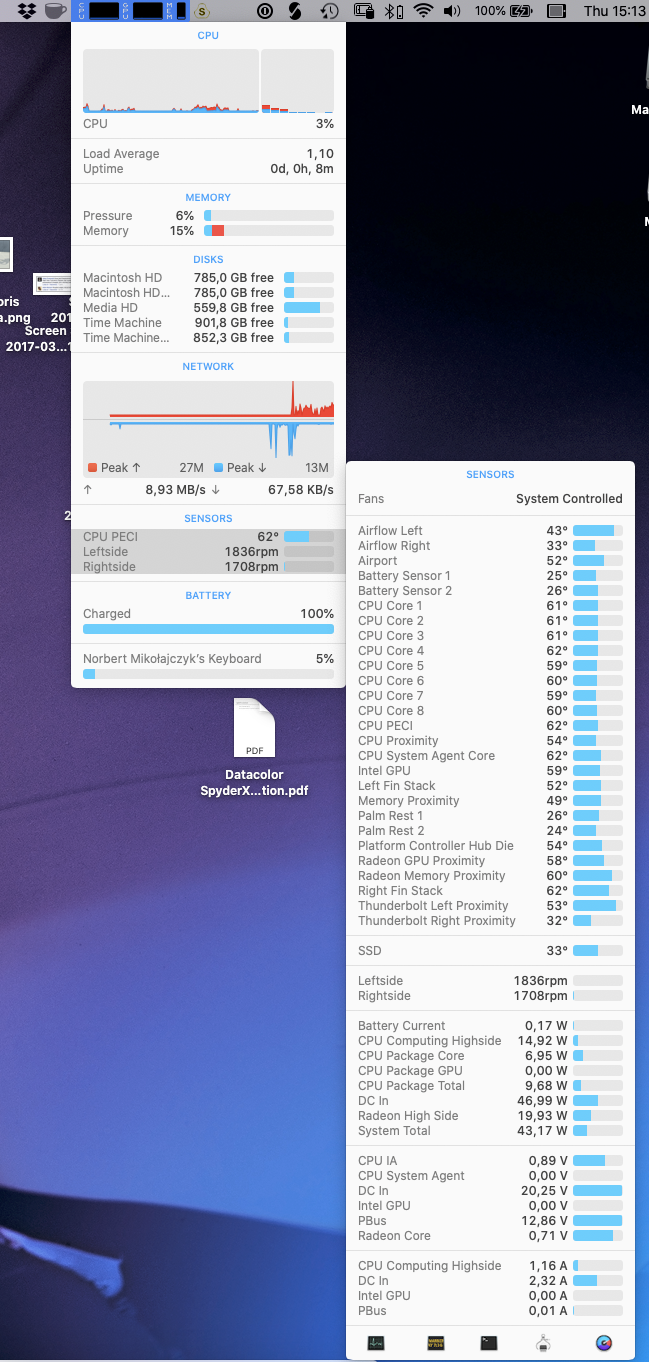The height and width of the screenshot is (1362, 649).
Task: Select Battery Sensor 1 reading
Action: tap(490, 576)
